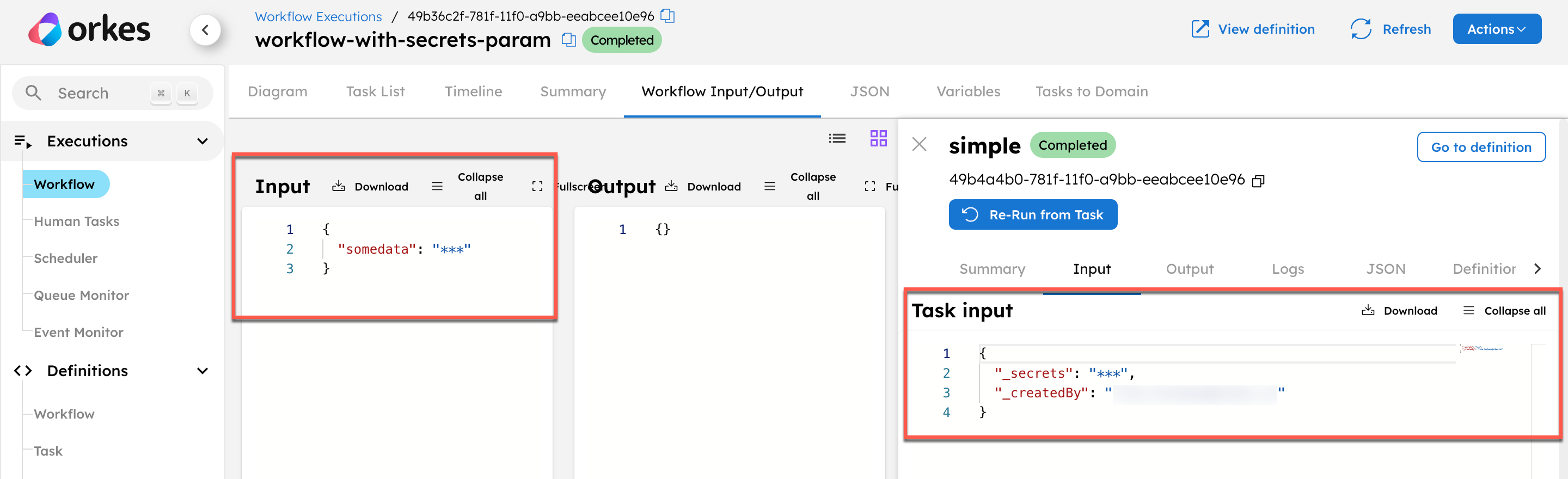Click the Completed badge next to simple
The height and width of the screenshot is (479, 1568).
(1073, 145)
